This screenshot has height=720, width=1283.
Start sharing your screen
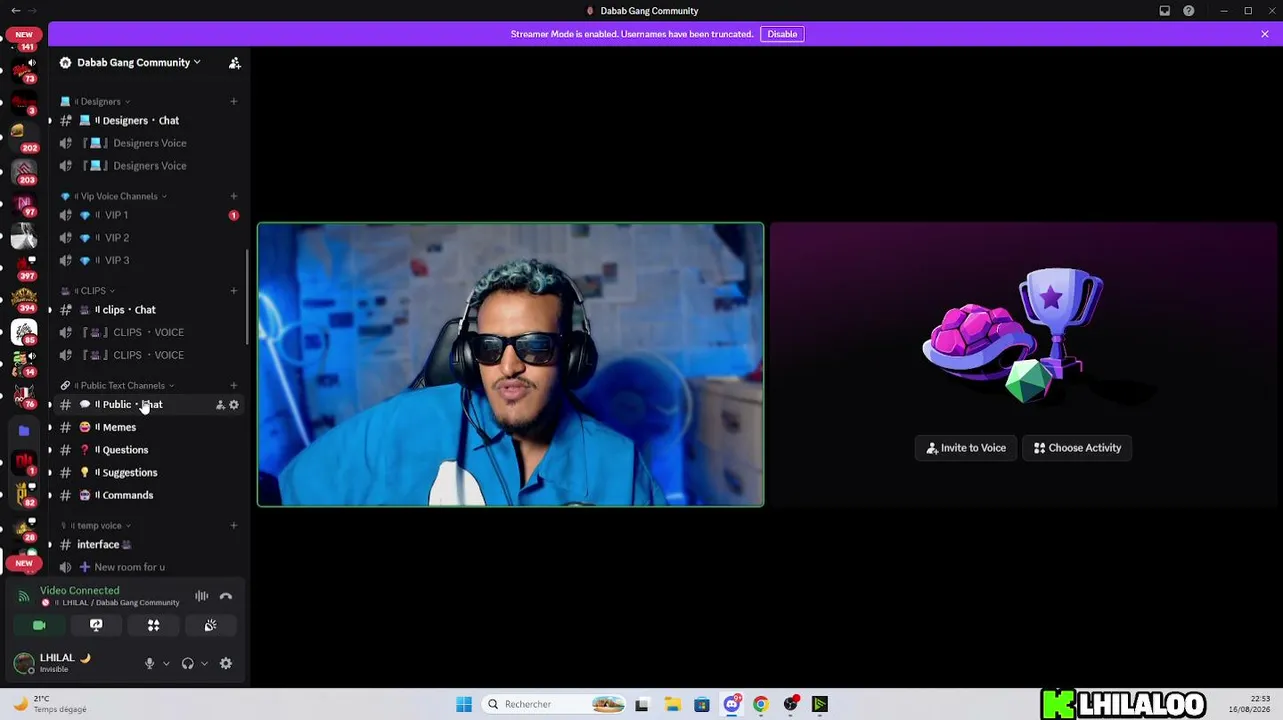click(x=96, y=625)
